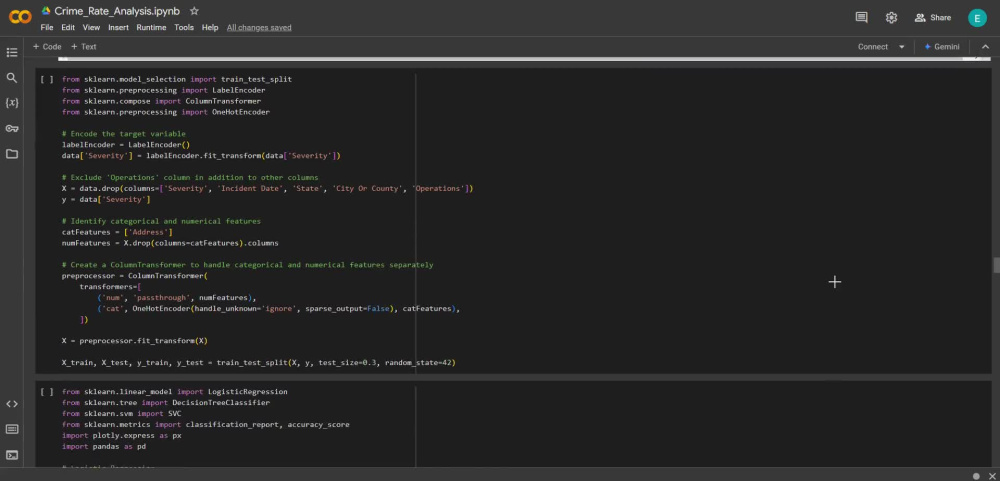Open the comments panel icon
The height and width of the screenshot is (481, 1000).
861,17
